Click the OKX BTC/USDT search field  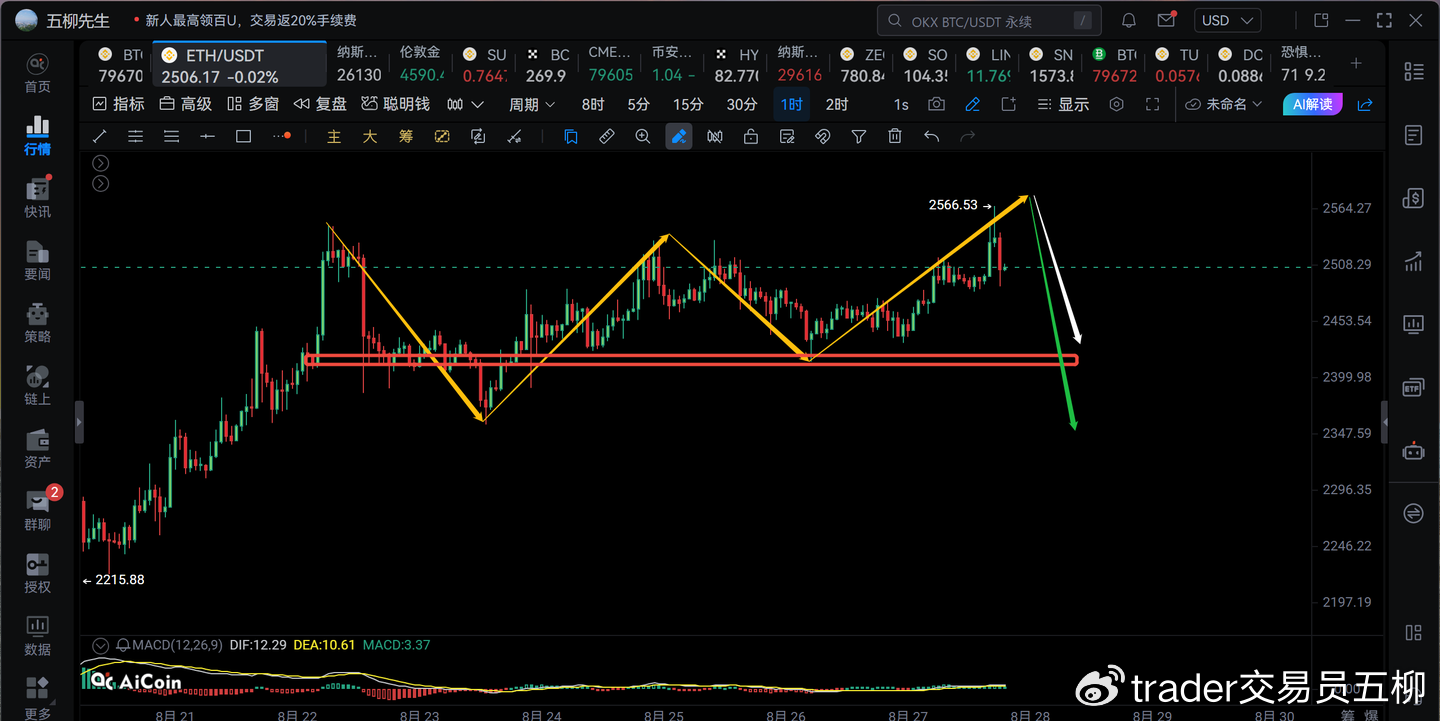[988, 20]
